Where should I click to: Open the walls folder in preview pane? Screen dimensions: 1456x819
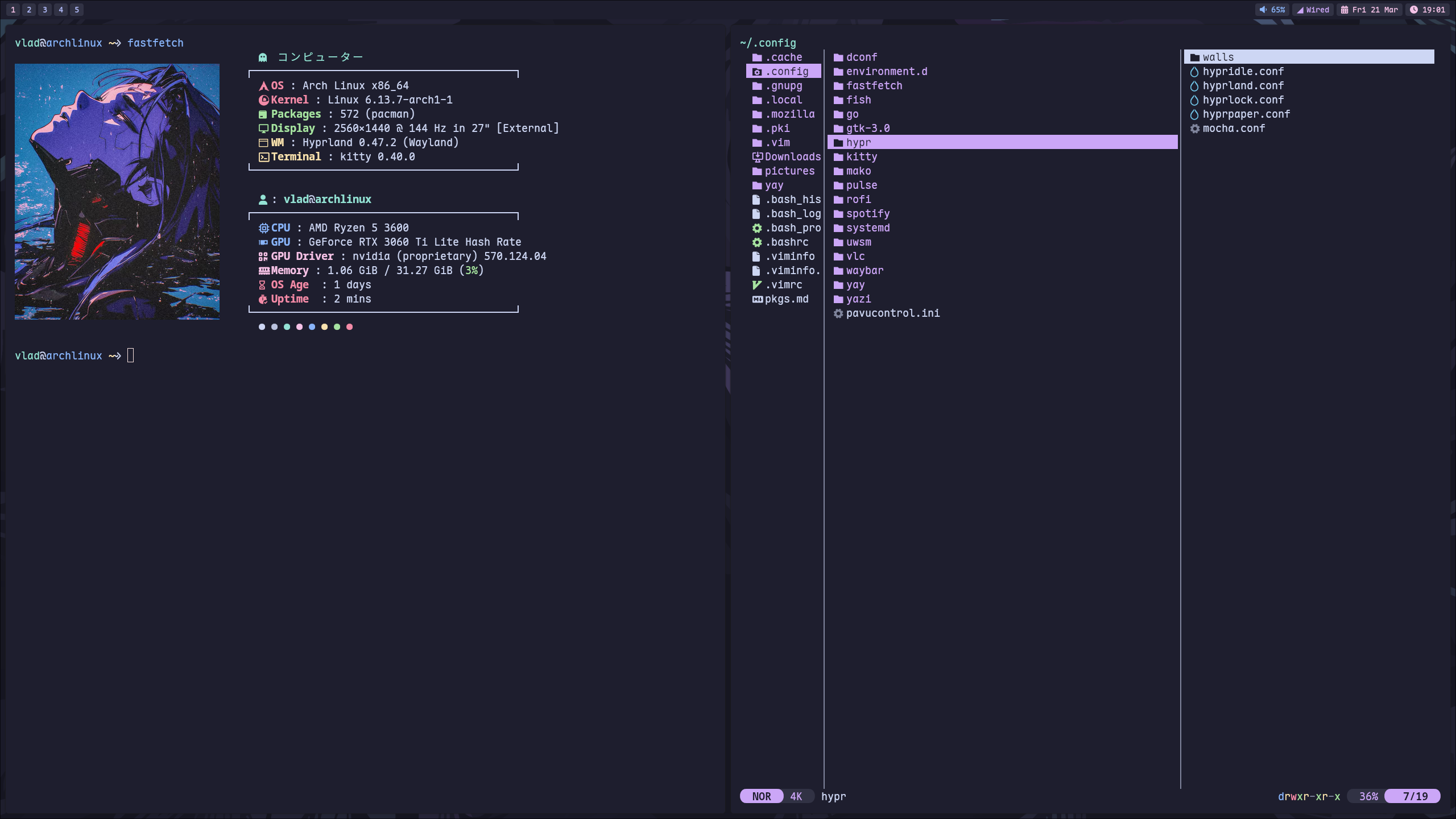(1218, 57)
